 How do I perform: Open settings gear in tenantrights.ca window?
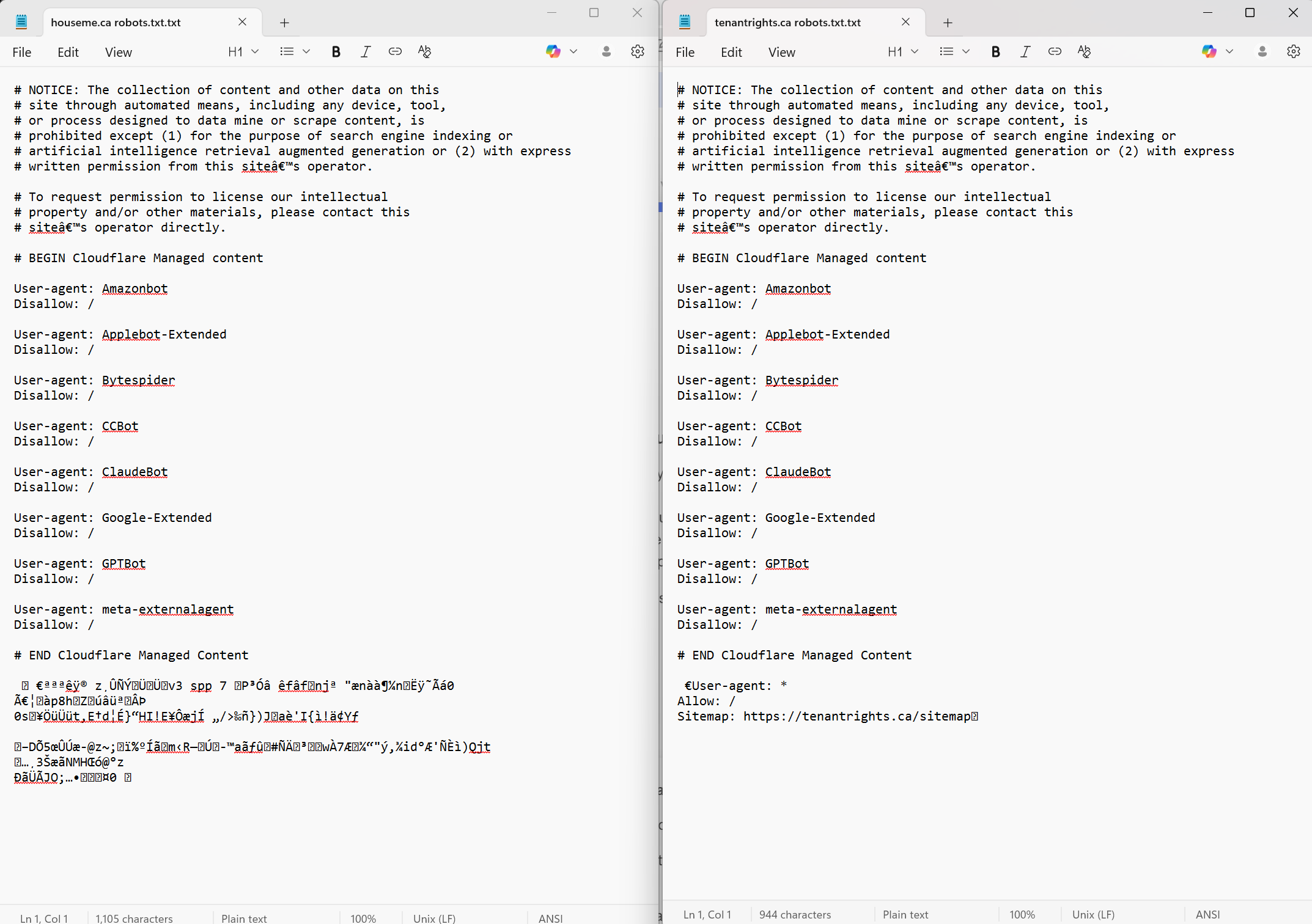(1293, 52)
